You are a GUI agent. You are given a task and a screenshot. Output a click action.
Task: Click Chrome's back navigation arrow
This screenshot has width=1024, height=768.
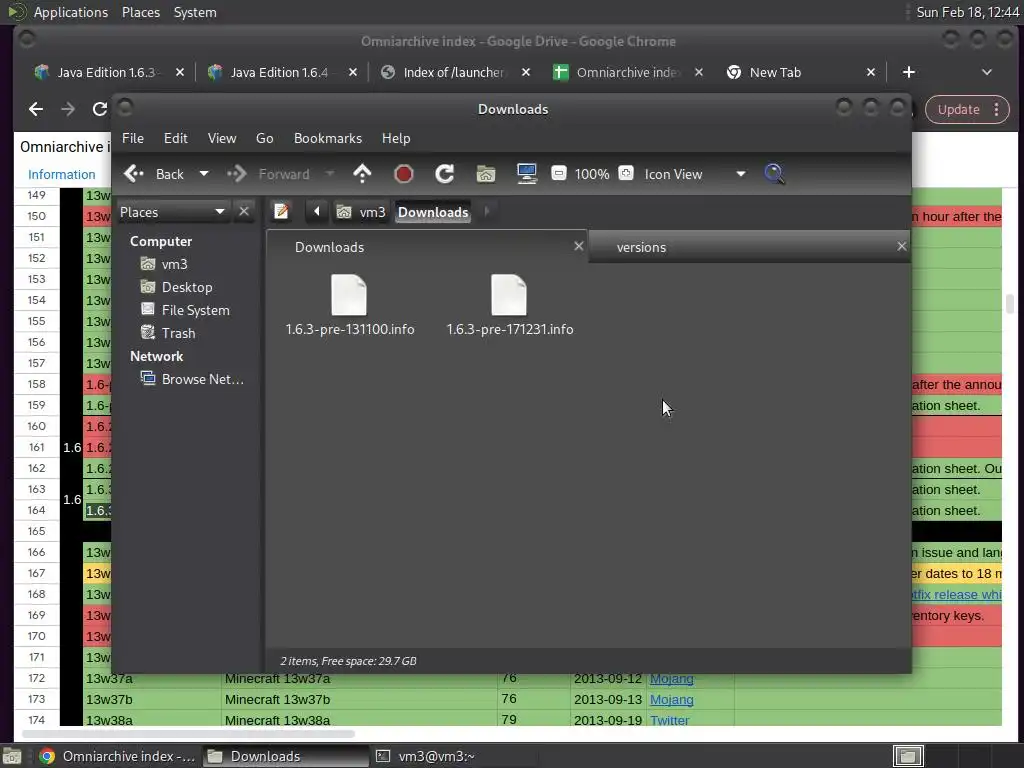click(36, 109)
